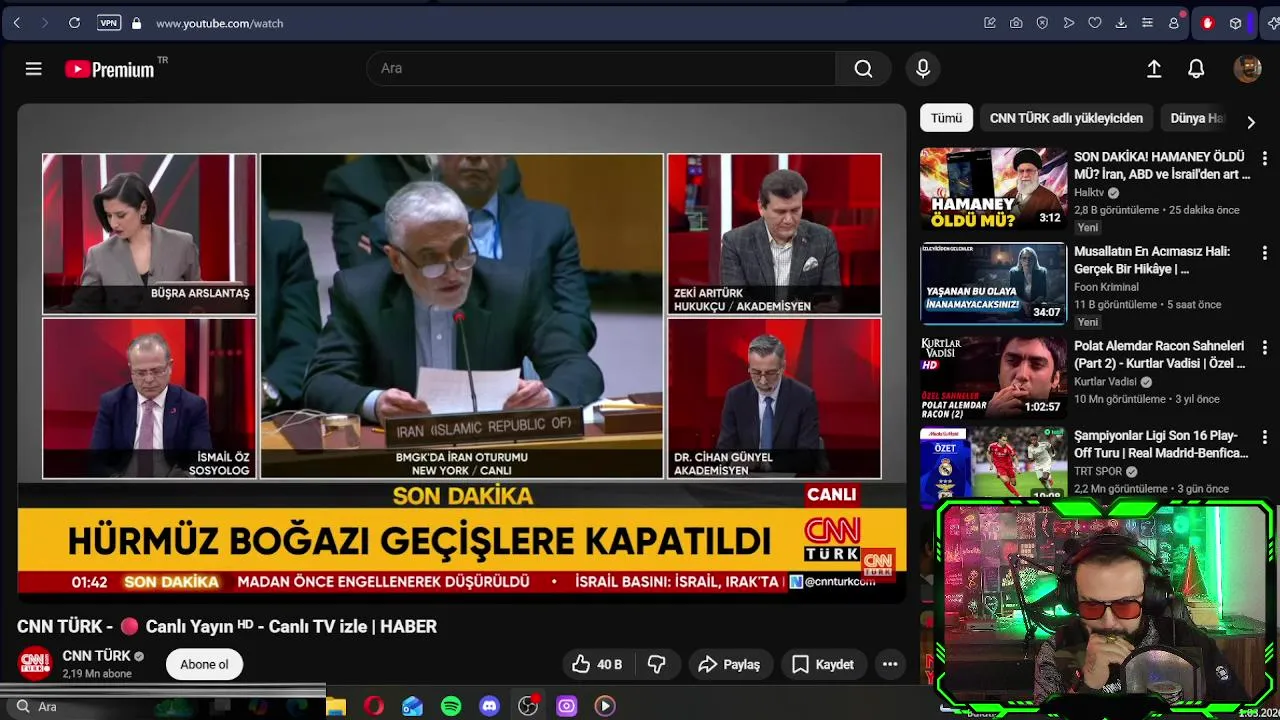Open the CNN TÜRK channel name link
Screen dimensions: 1280x720
pos(96,656)
